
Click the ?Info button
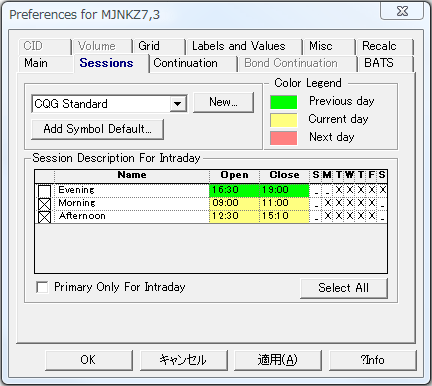(373, 360)
